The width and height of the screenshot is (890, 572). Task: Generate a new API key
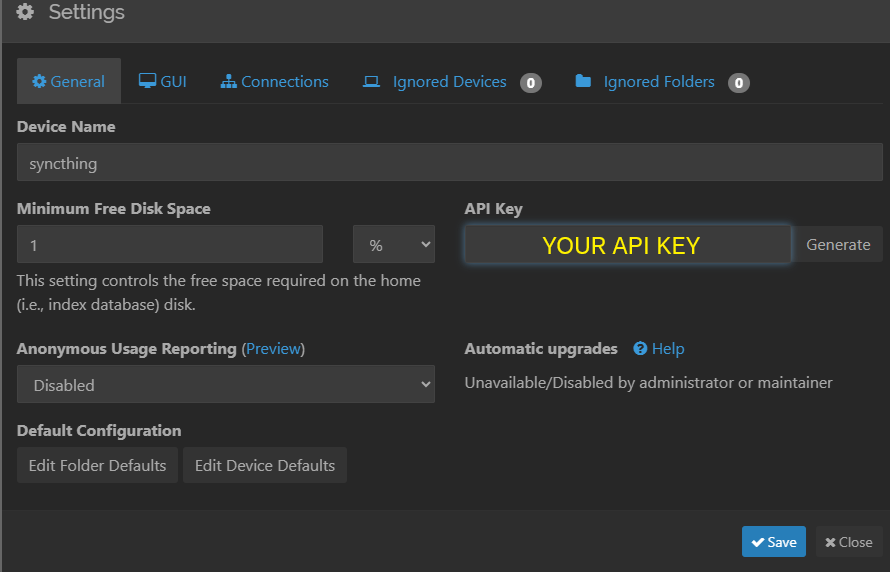(x=838, y=245)
